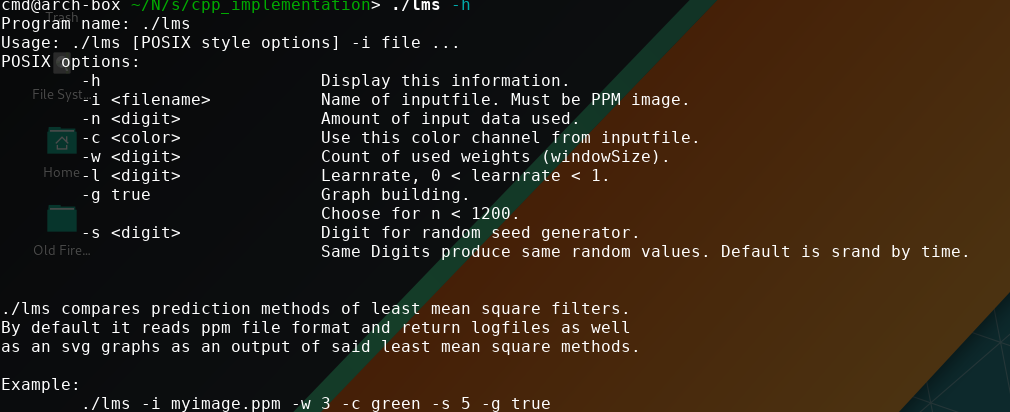The width and height of the screenshot is (1010, 412).
Task: Click the 'Choose for n < 1200.' line
Action: 420,214
